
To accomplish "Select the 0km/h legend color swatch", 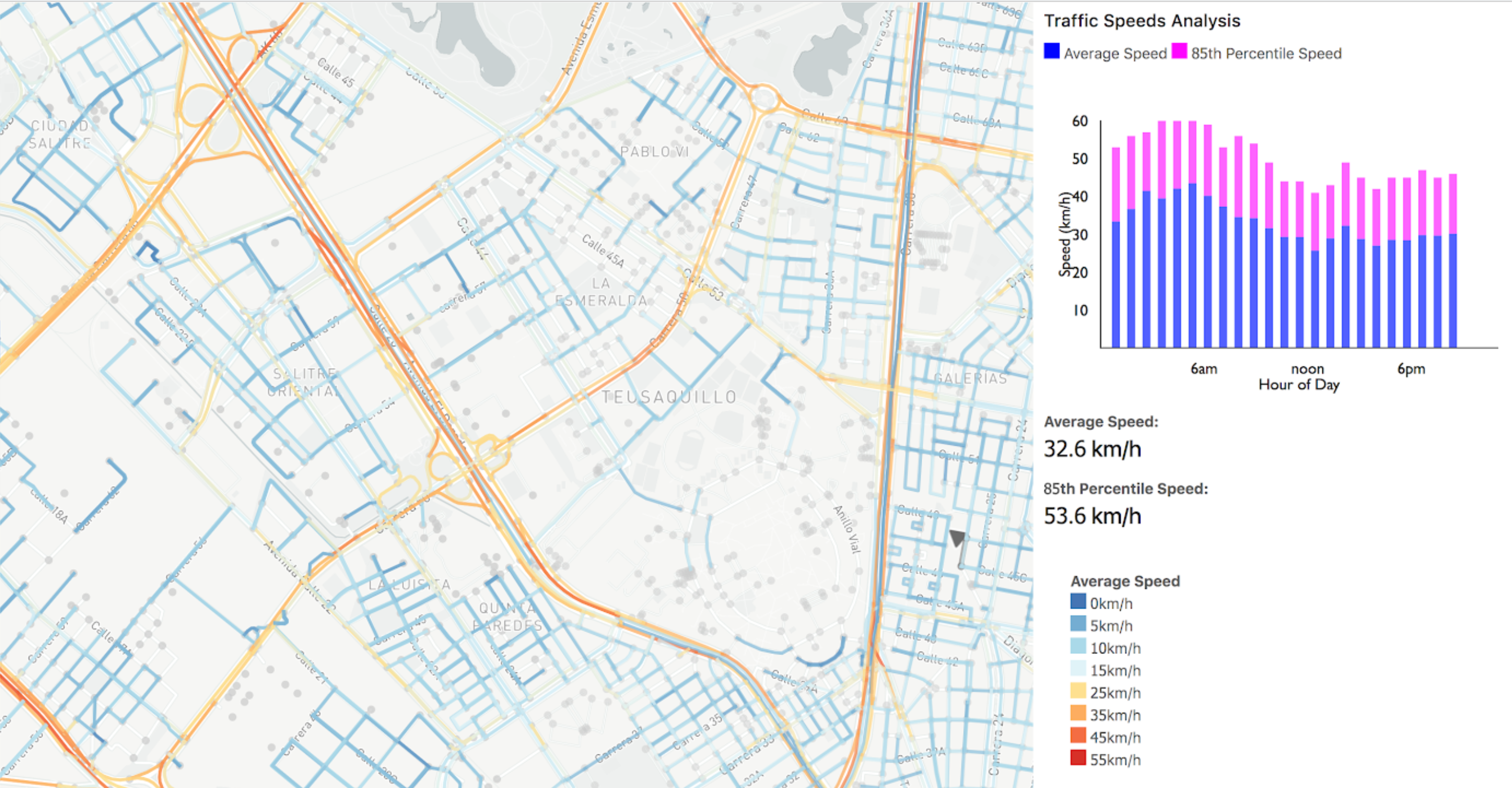I will 1078,601.
